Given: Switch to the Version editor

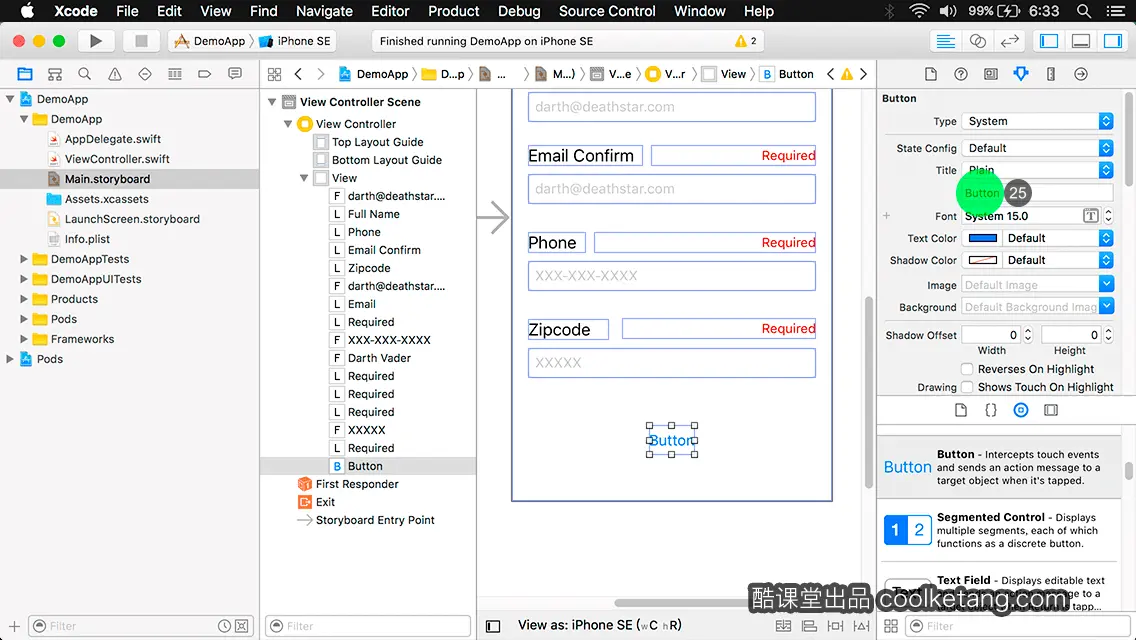Looking at the screenshot, I should point(1009,41).
